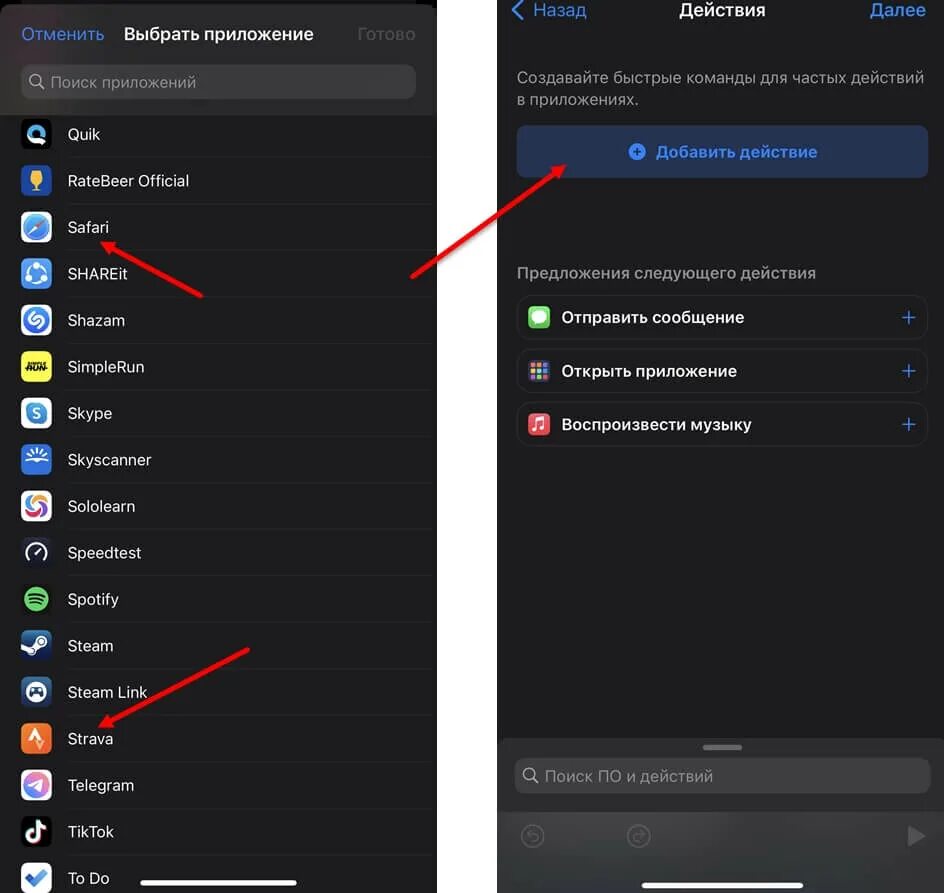Tap the Telegram app icon

point(36,785)
